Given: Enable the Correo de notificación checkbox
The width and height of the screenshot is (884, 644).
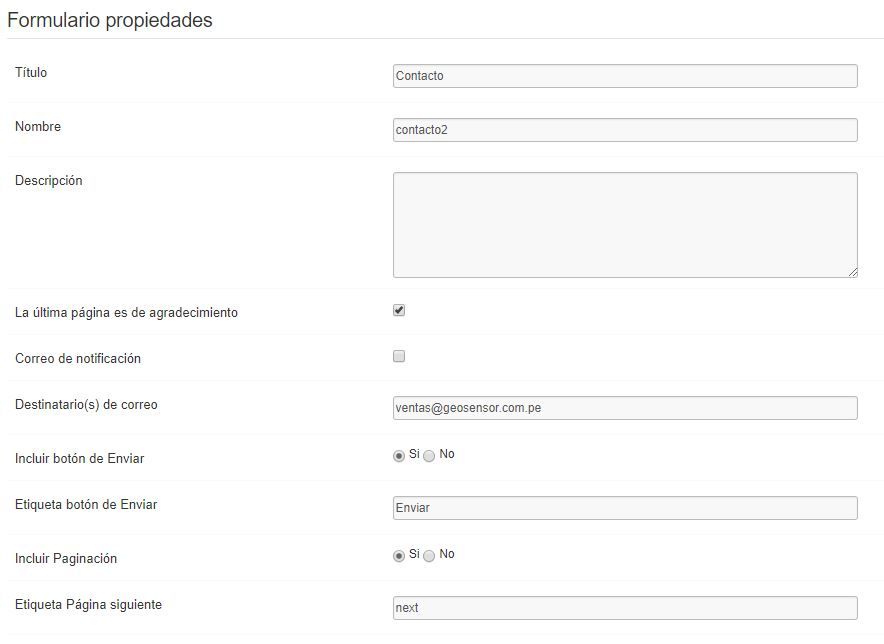Looking at the screenshot, I should coord(399,356).
